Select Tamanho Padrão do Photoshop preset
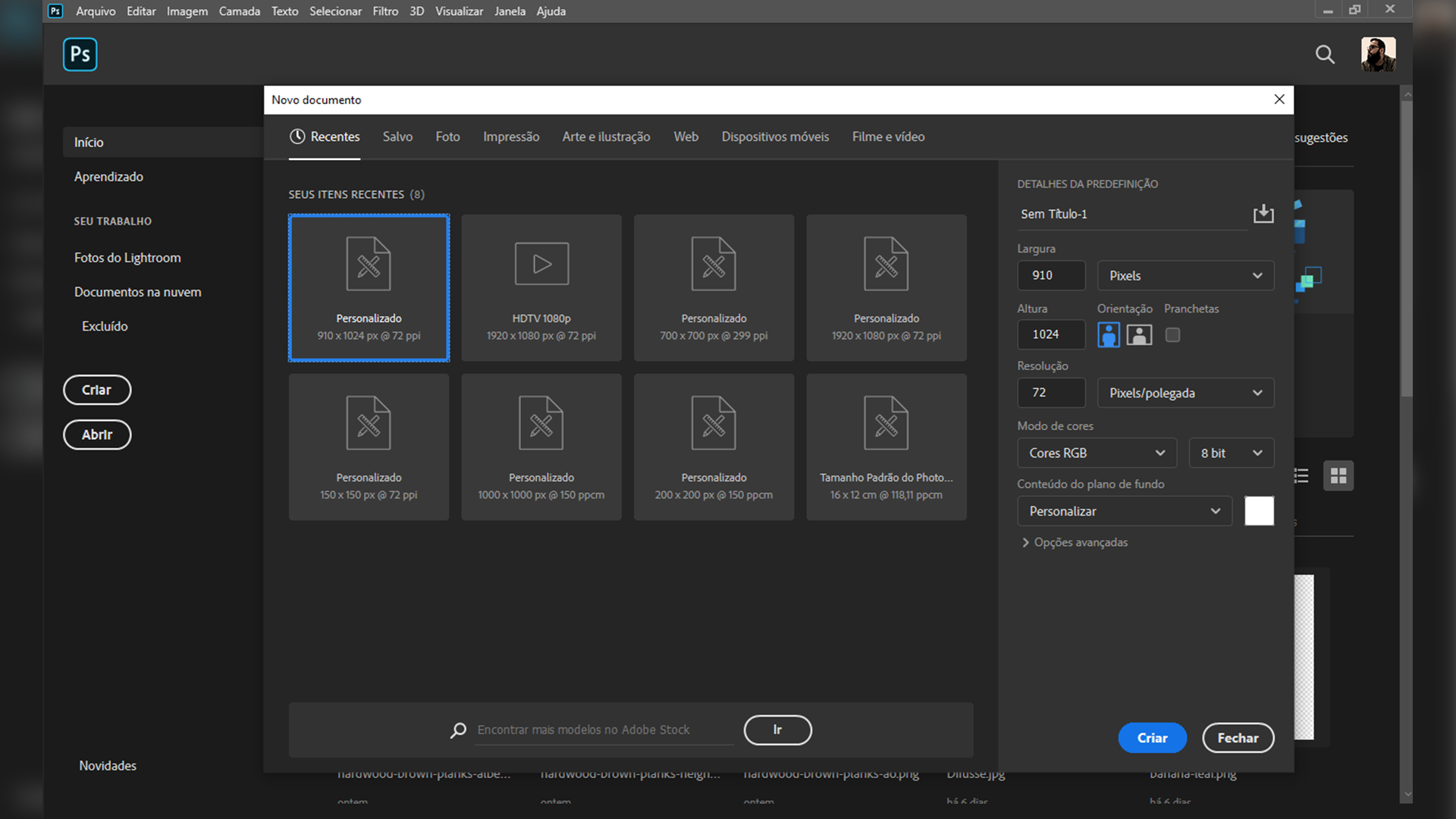1456x819 pixels. 886,447
